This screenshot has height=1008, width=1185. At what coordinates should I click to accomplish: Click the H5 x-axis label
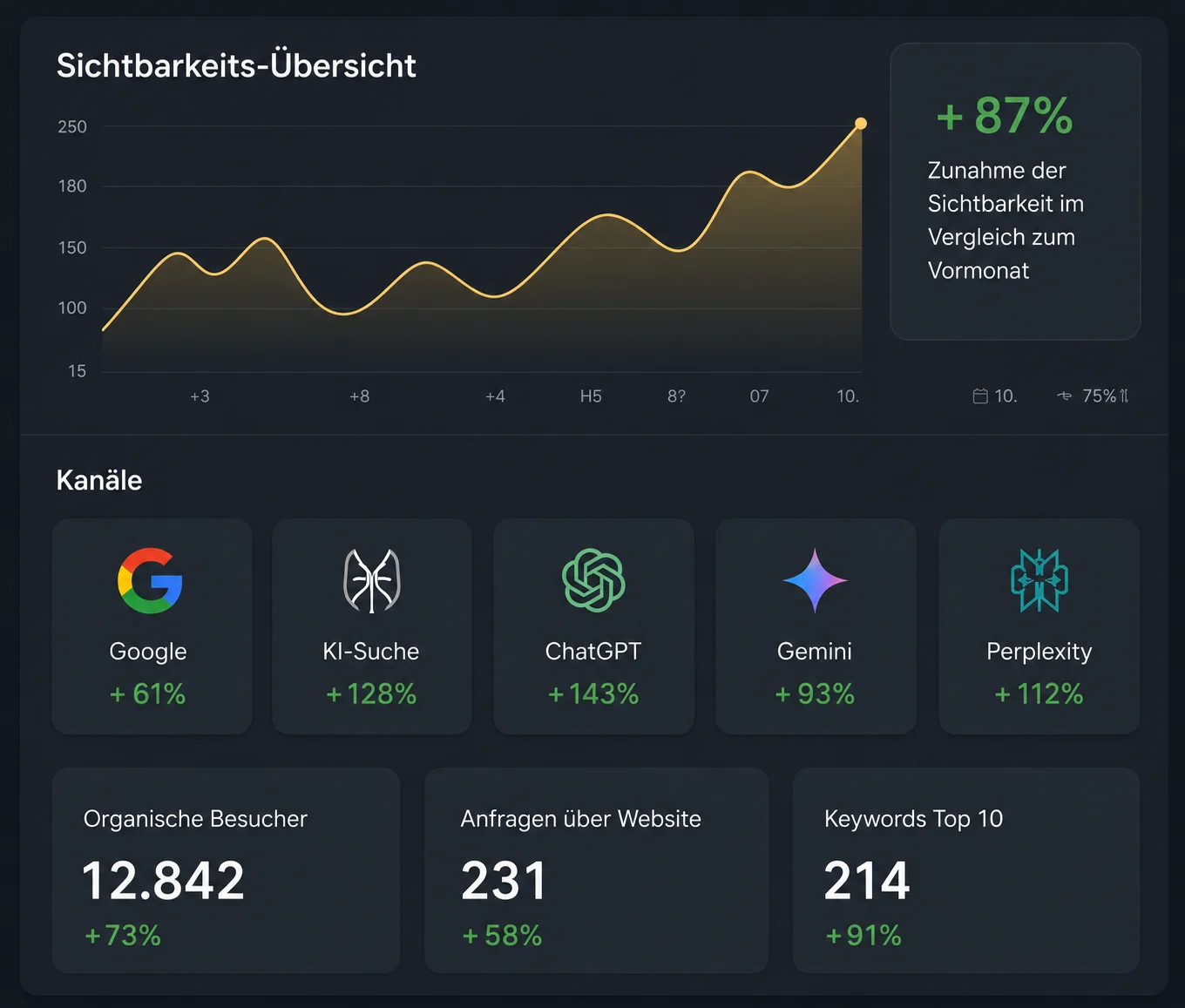point(591,396)
